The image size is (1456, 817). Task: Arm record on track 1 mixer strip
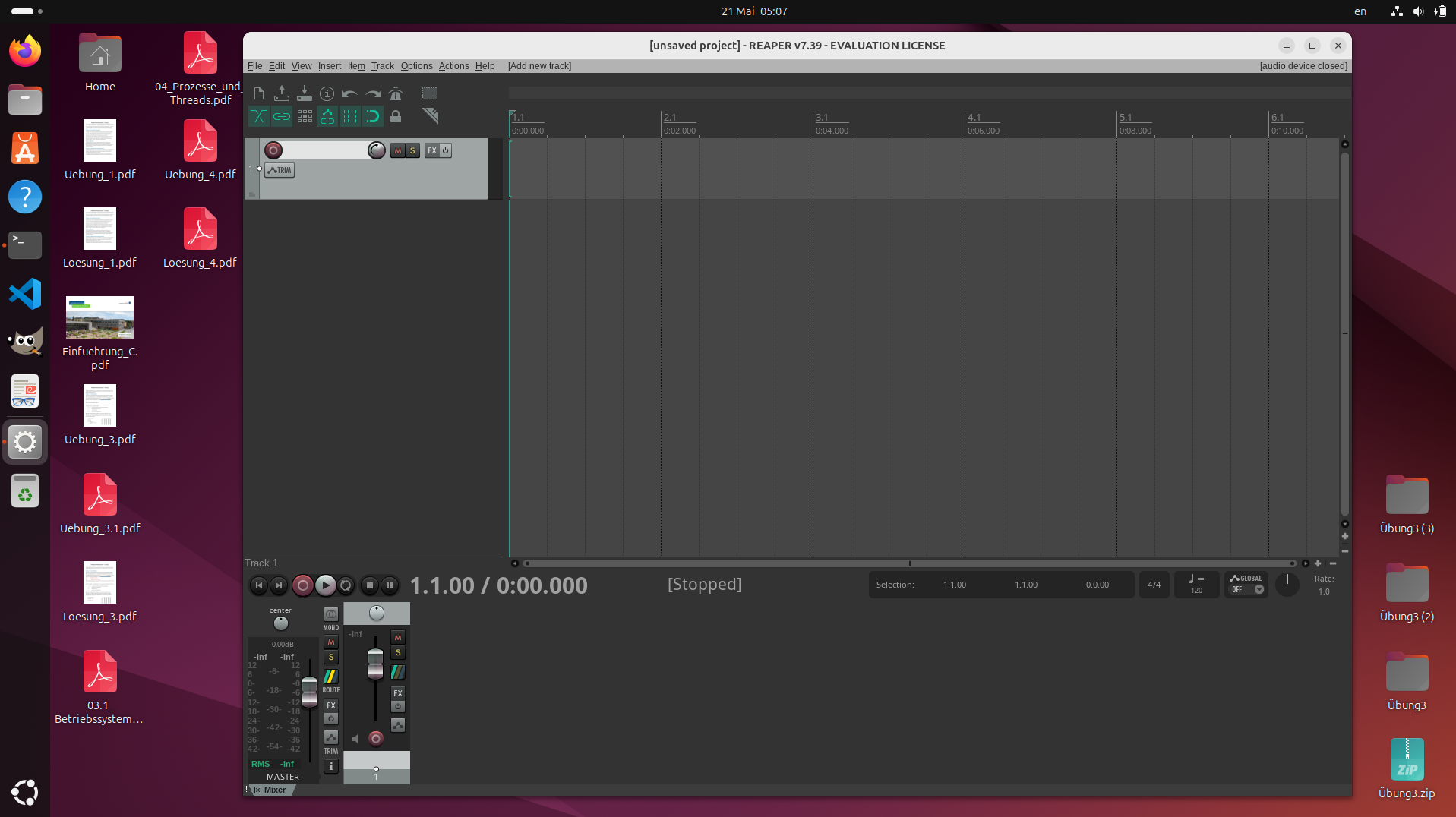376,738
